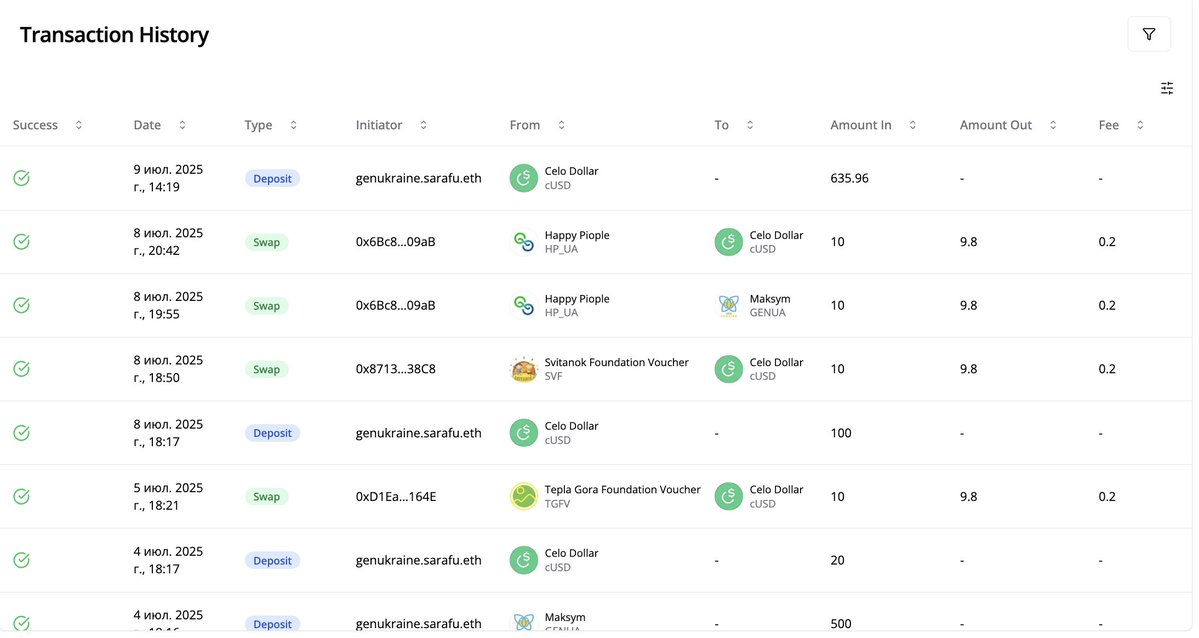Screen dimensions: 1199x638
Task: Click the Amount Out header label
Action: [x=996, y=125]
